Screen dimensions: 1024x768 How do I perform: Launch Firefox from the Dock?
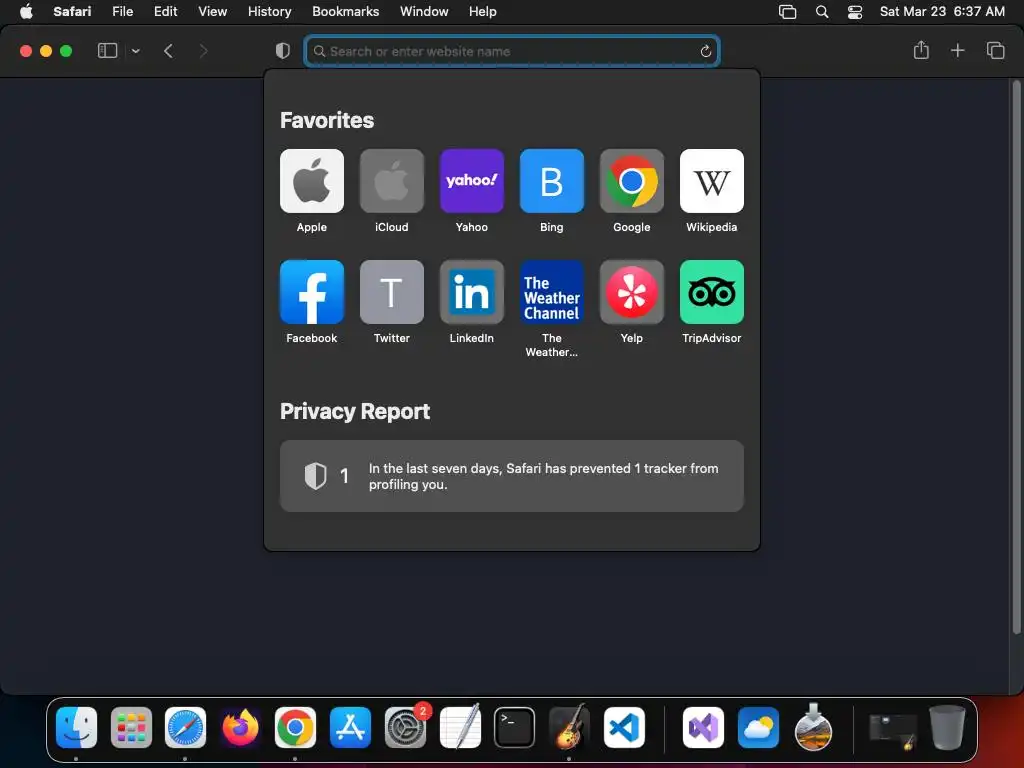(240, 727)
